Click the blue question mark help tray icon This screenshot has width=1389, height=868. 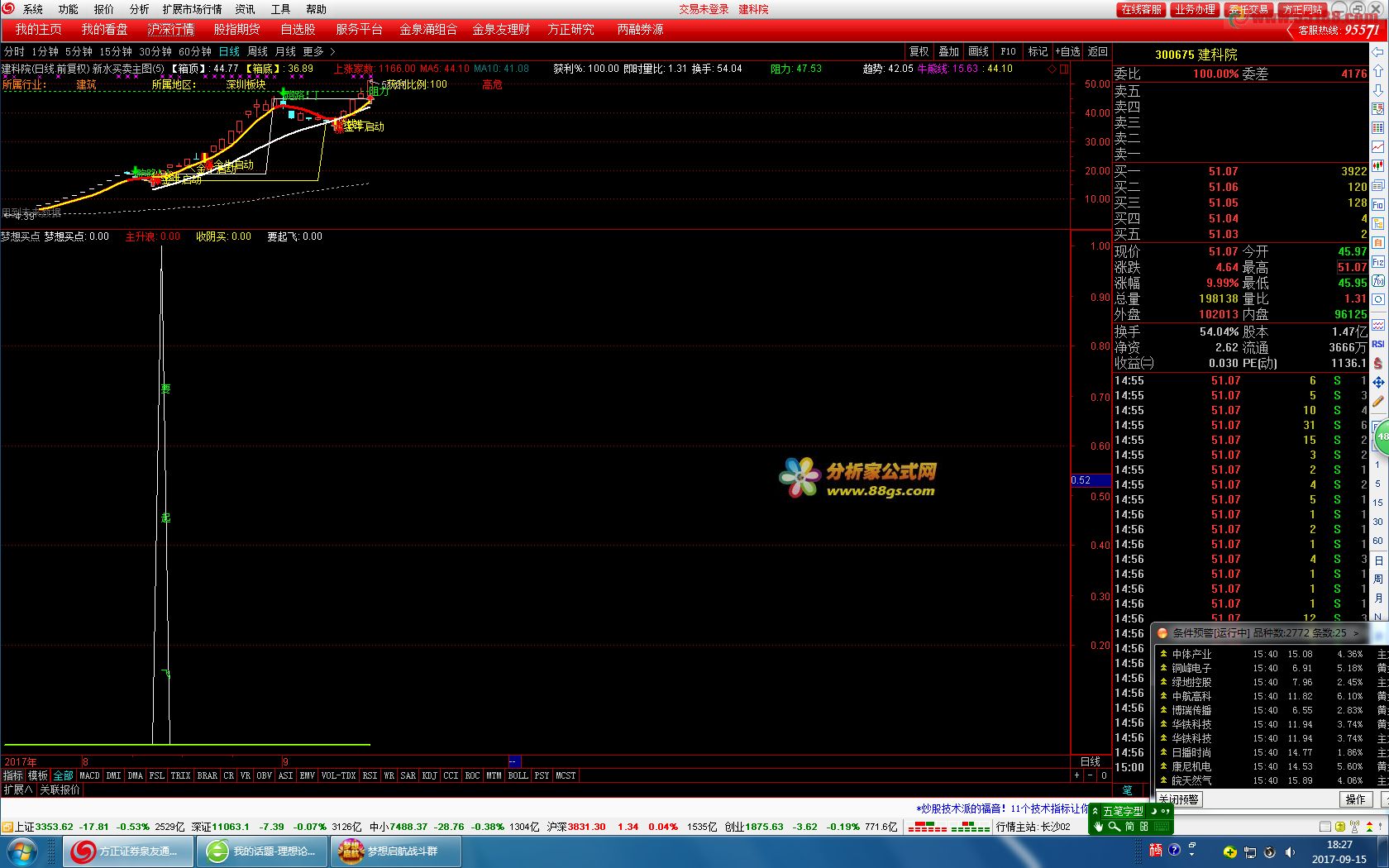coord(1174,851)
